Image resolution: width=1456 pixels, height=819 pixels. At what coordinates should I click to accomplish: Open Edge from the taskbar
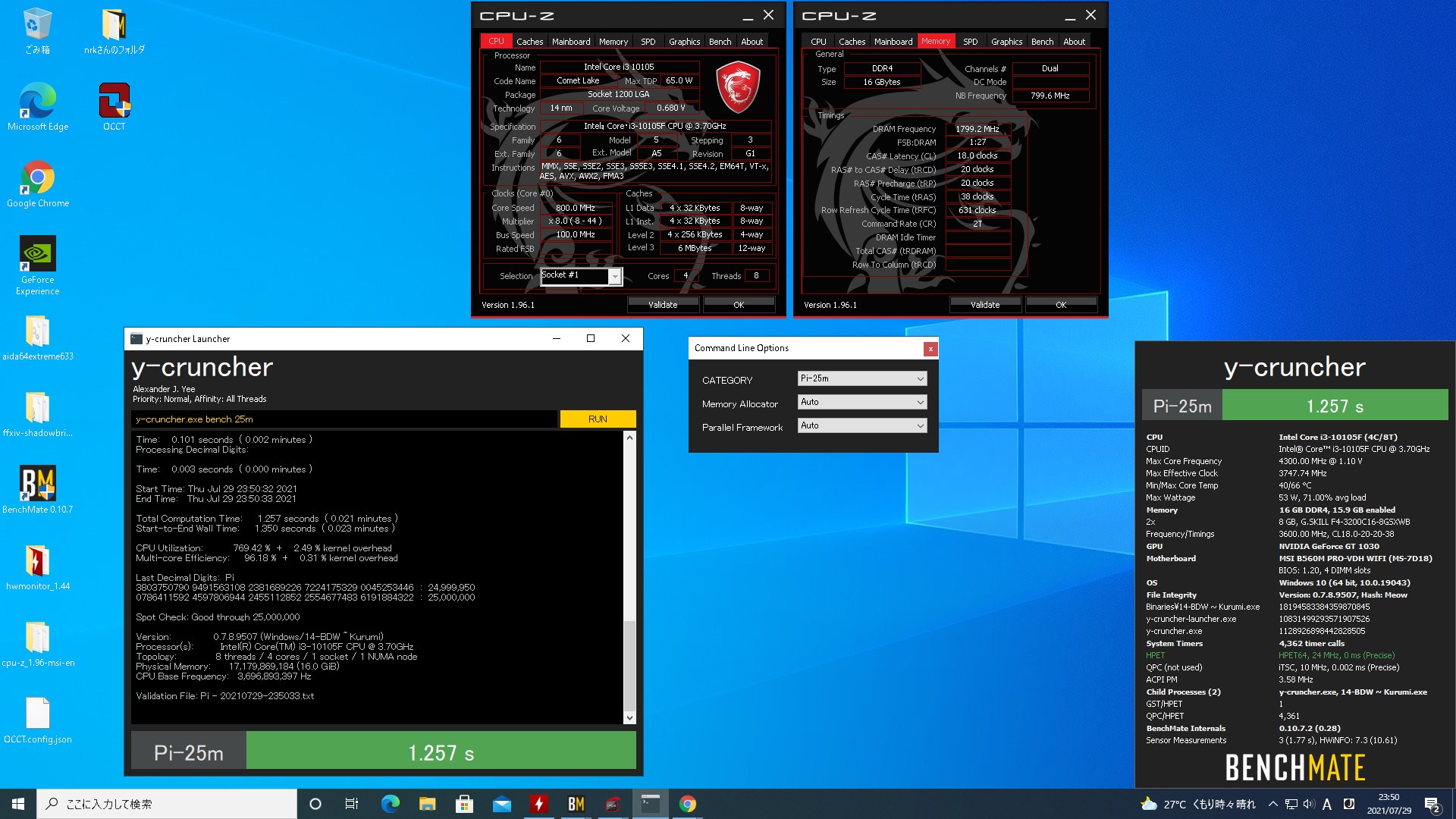[x=390, y=804]
